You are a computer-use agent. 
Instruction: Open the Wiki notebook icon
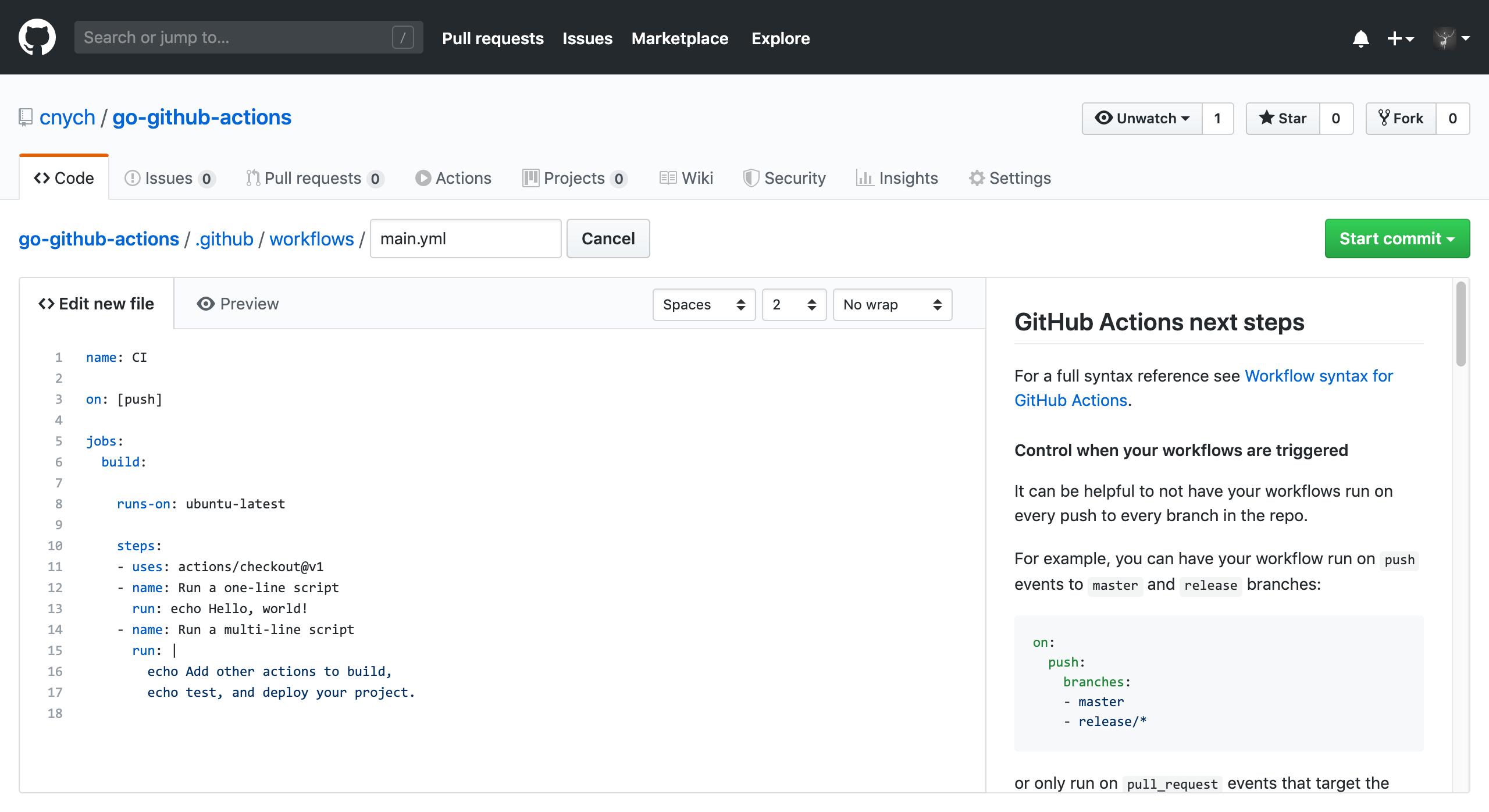tap(667, 178)
